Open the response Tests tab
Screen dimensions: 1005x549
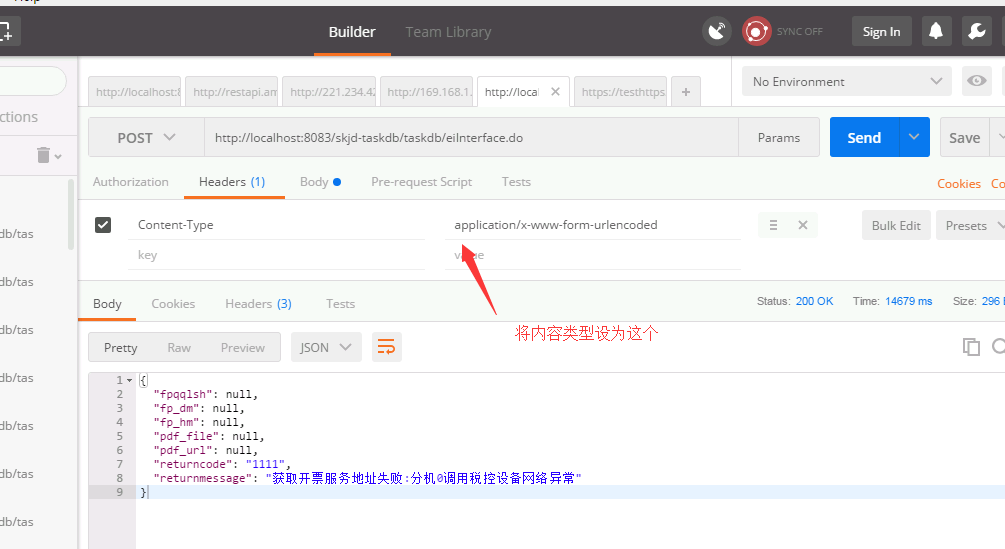340,304
